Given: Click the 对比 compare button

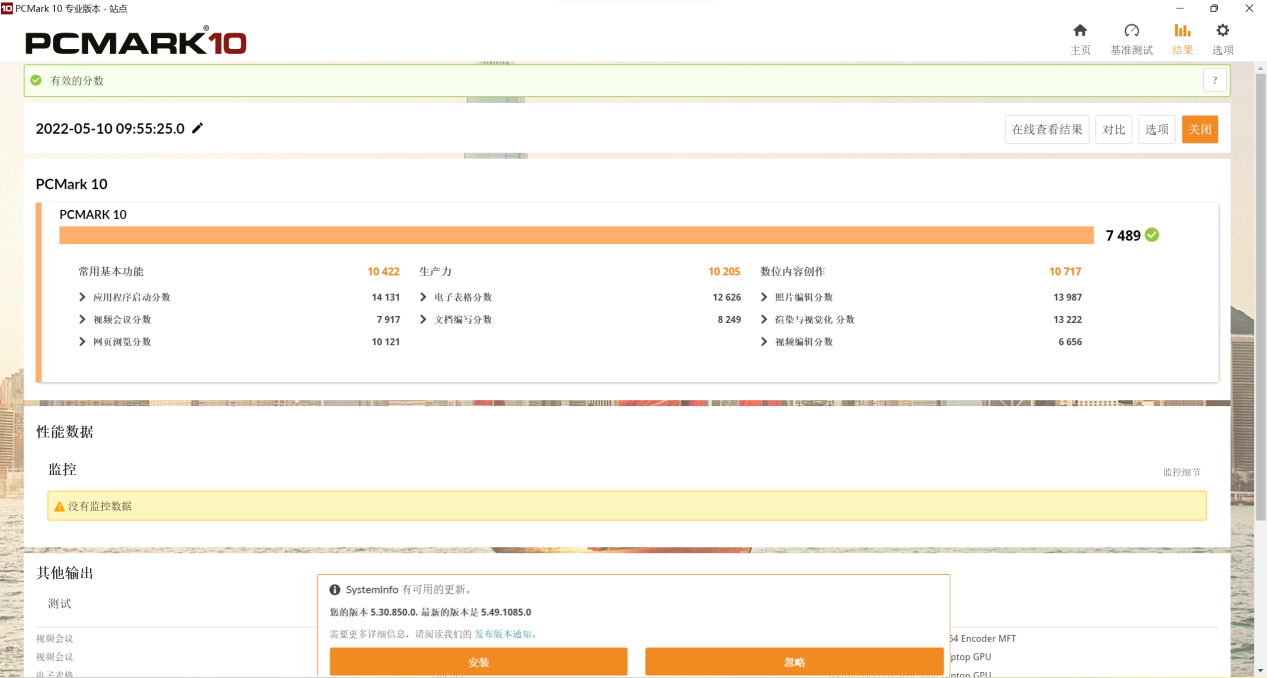Looking at the screenshot, I should (x=1113, y=129).
